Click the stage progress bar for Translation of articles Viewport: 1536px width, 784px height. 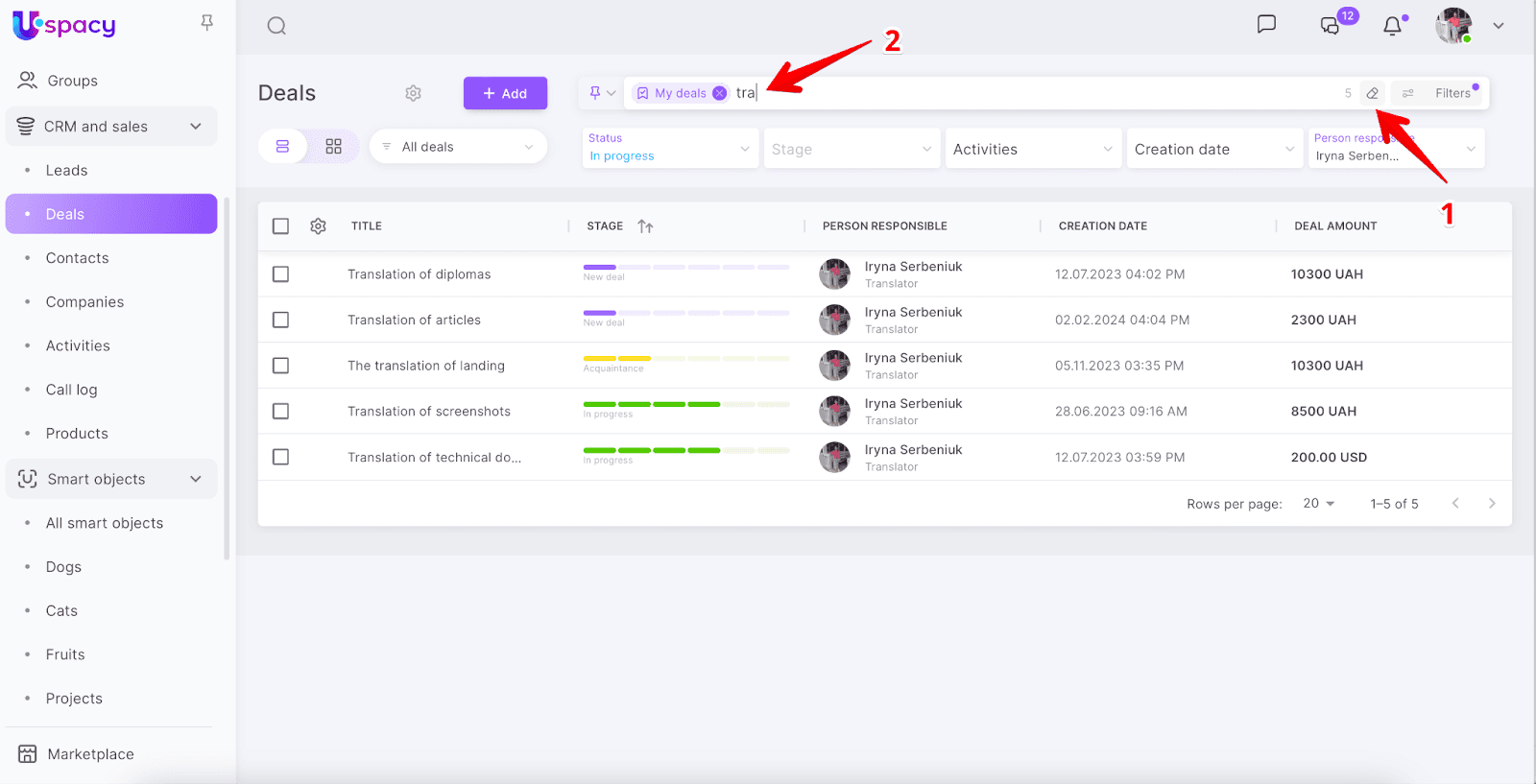(x=685, y=313)
